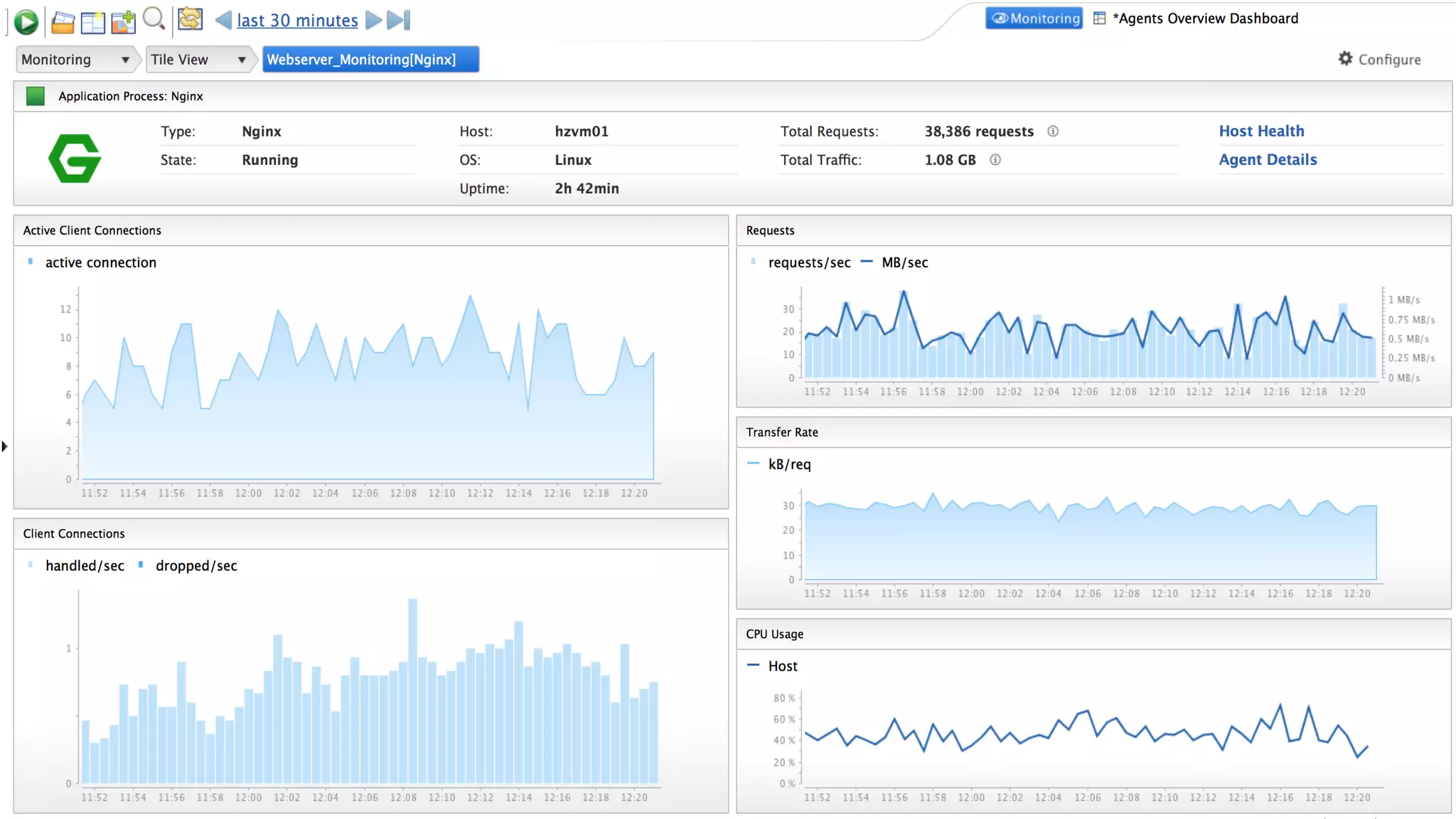Open the *Agents Overview Dashboard tab
The height and width of the screenshot is (819, 1456).
[1196, 18]
